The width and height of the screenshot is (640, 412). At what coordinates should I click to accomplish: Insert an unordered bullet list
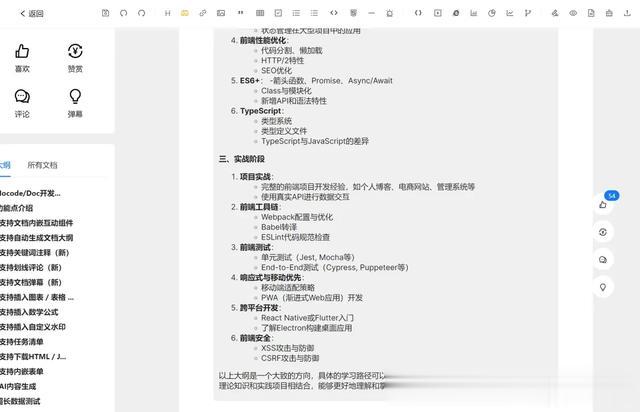[x=314, y=13]
